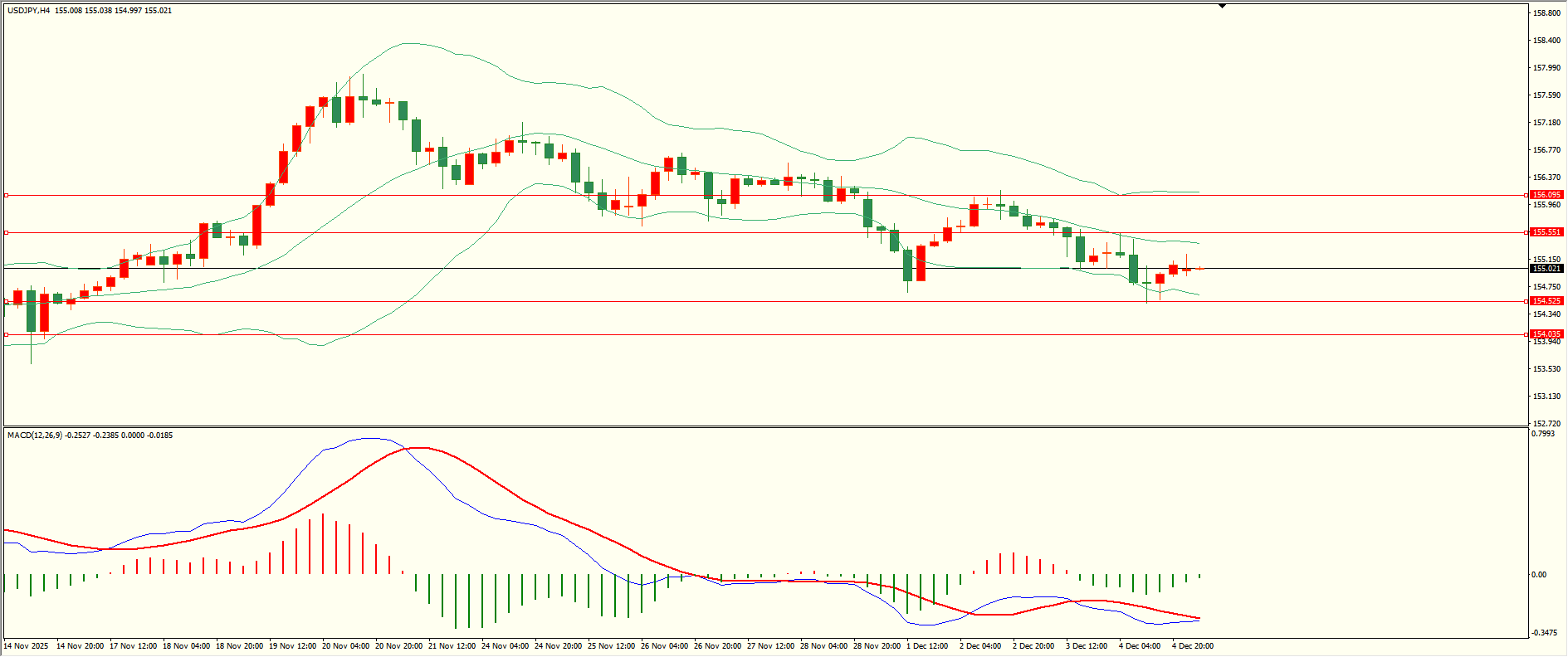Click the 1 Dec 12:00 time label
Image resolution: width=1568 pixels, height=657 pixels.
click(927, 646)
